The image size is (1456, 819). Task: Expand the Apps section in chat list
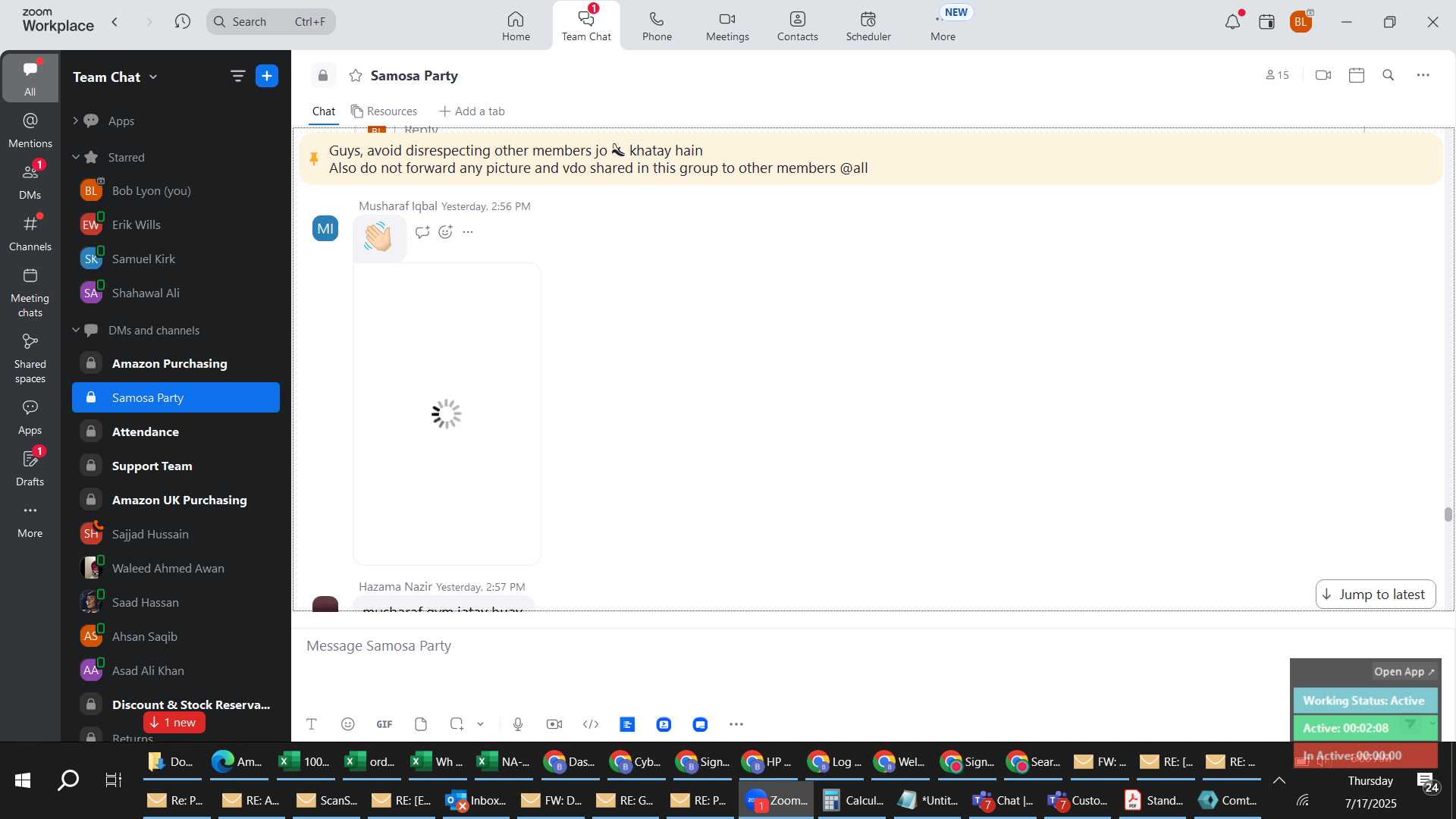(x=75, y=121)
